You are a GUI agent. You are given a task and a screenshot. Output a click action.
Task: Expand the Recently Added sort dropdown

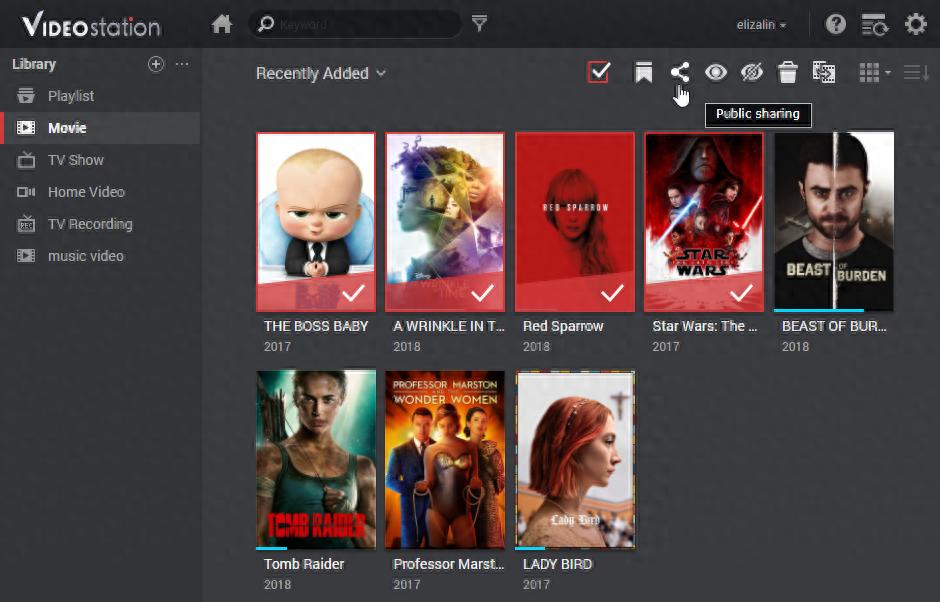[x=321, y=74]
